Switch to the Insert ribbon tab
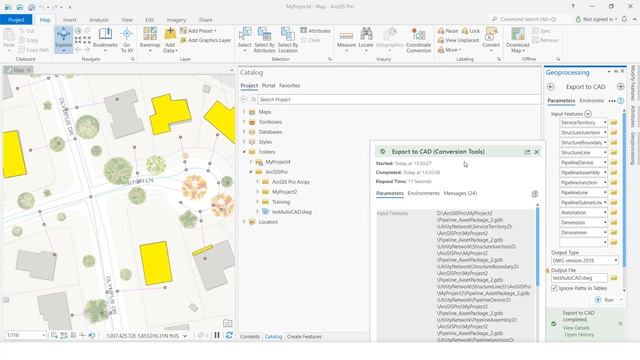Image resolution: width=640 pixels, height=360 pixels. (69, 20)
